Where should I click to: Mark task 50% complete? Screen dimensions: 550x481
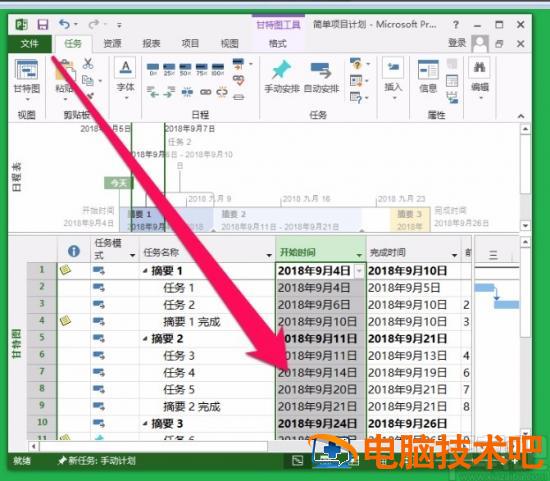185,69
